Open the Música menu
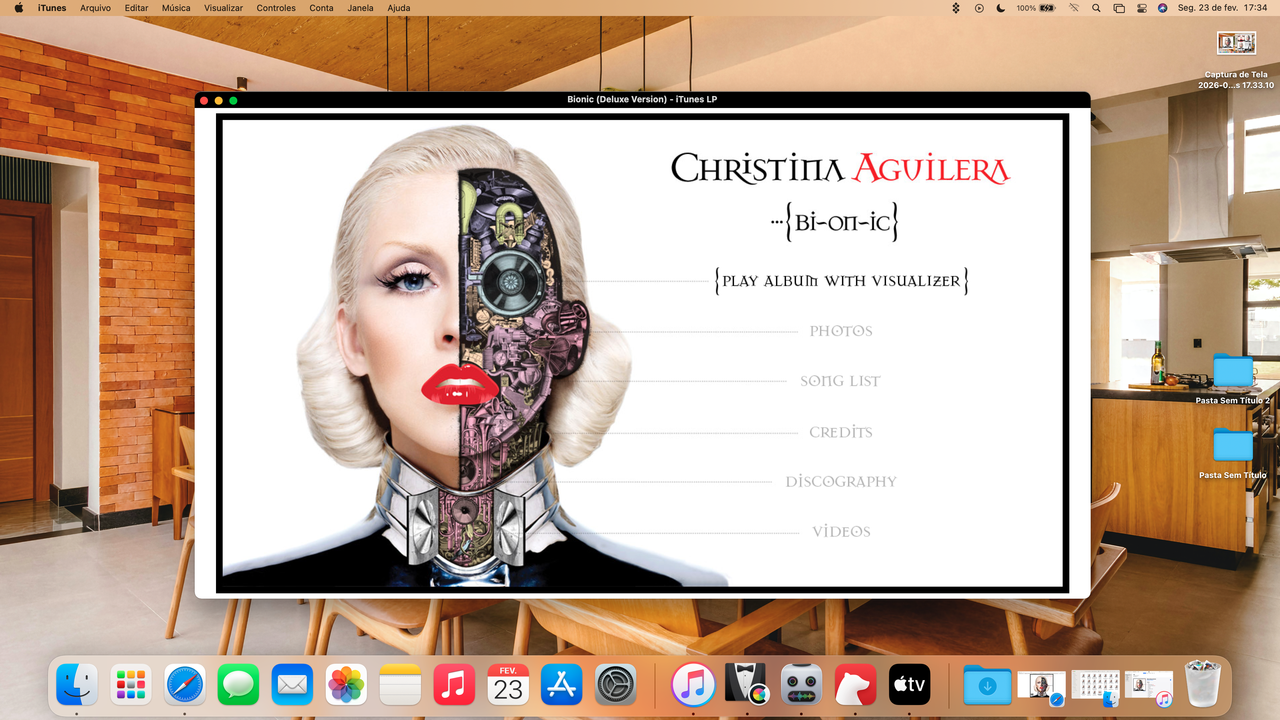 (x=176, y=8)
